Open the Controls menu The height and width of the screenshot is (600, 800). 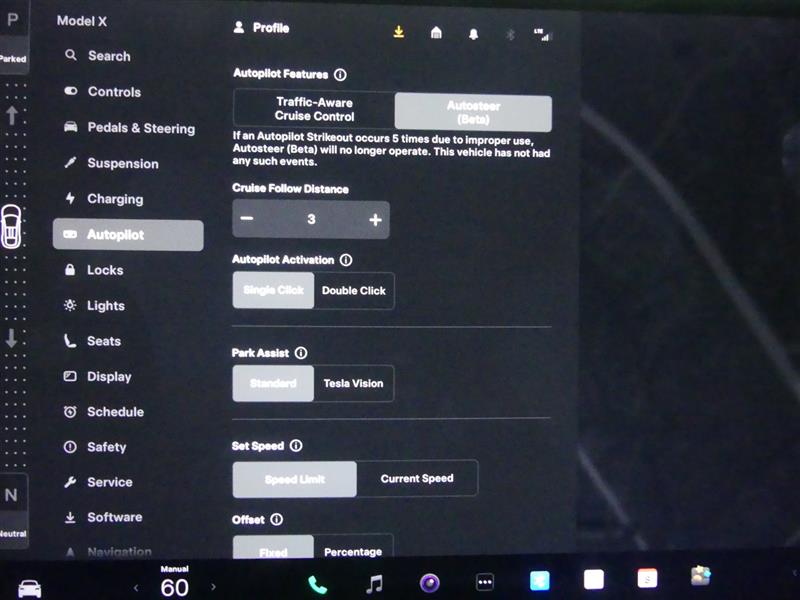(103, 92)
